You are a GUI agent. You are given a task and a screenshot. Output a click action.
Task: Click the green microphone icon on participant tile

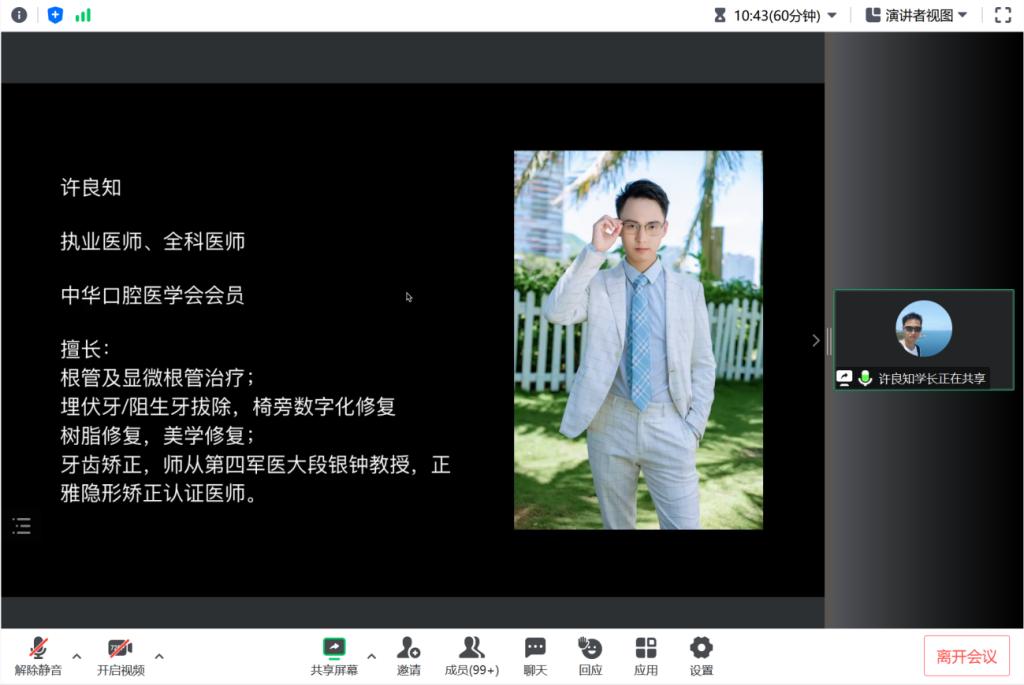[865, 377]
